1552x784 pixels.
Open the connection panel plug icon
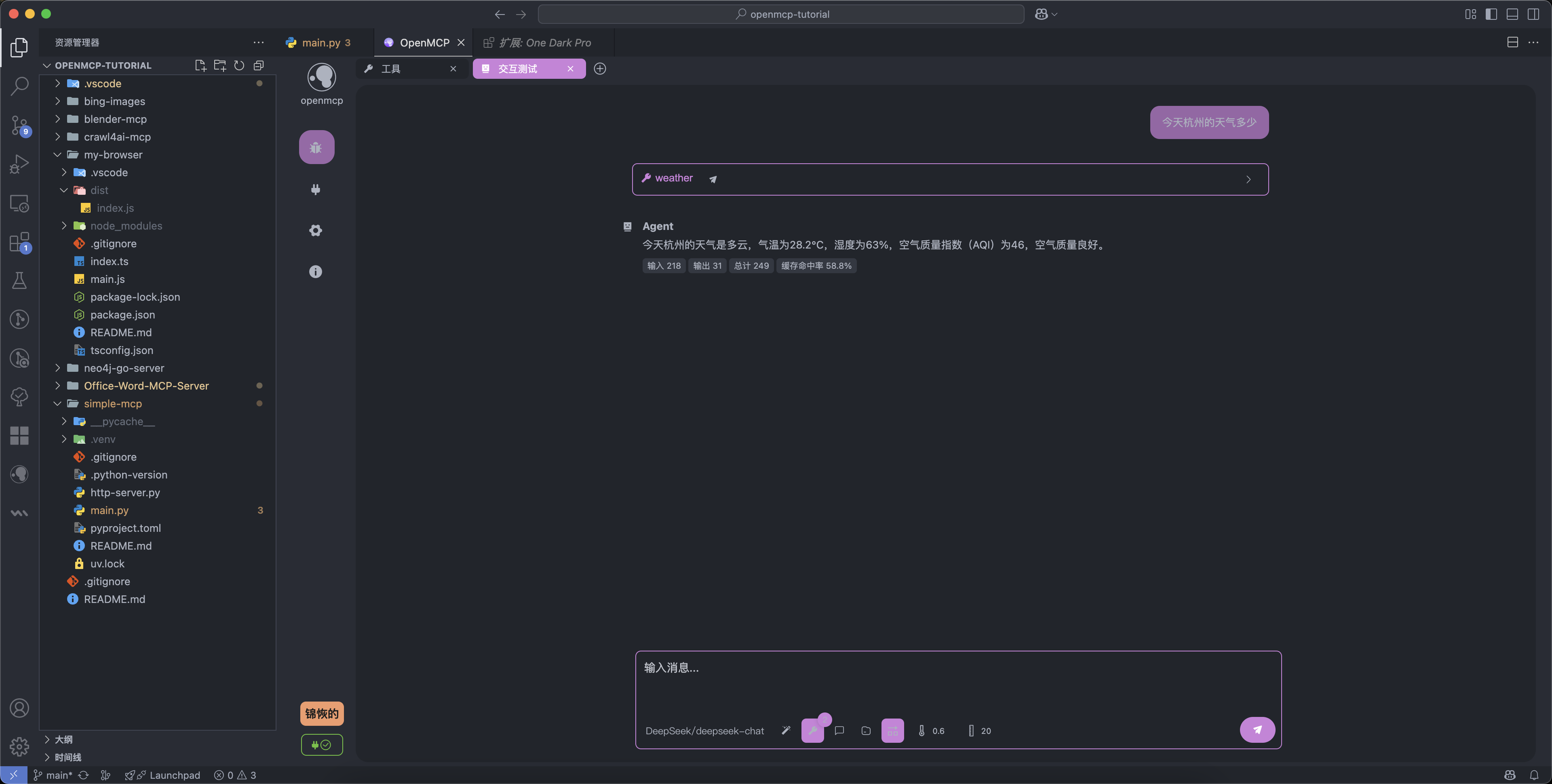[315, 189]
